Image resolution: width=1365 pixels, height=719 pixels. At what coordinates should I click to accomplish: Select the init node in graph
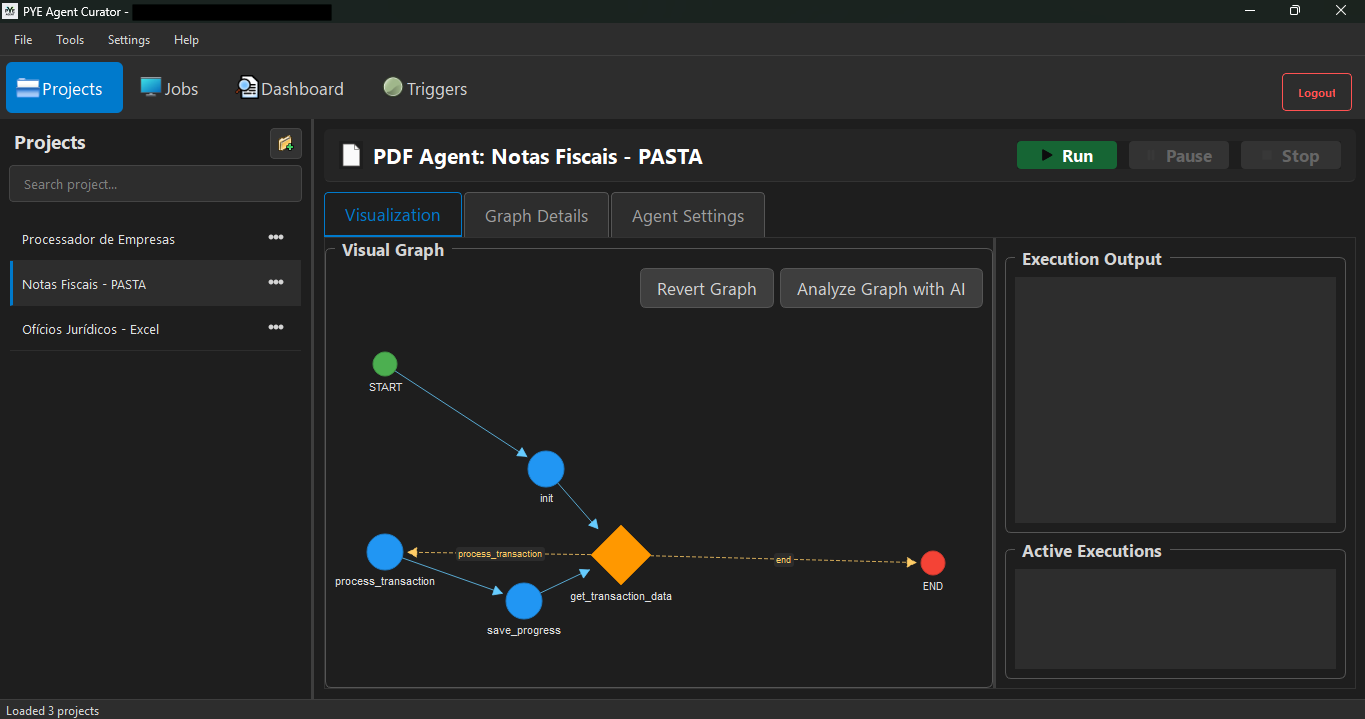point(546,469)
